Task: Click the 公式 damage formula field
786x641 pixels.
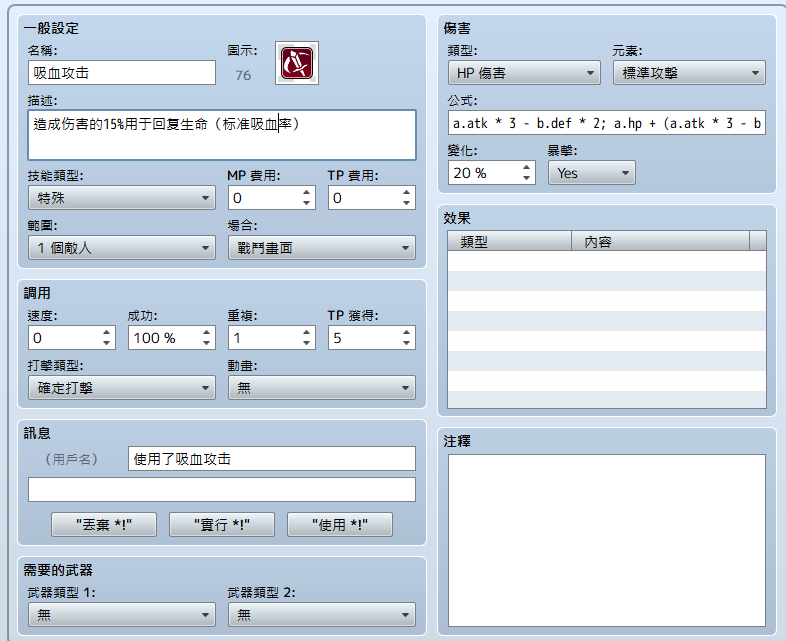Action: 607,123
